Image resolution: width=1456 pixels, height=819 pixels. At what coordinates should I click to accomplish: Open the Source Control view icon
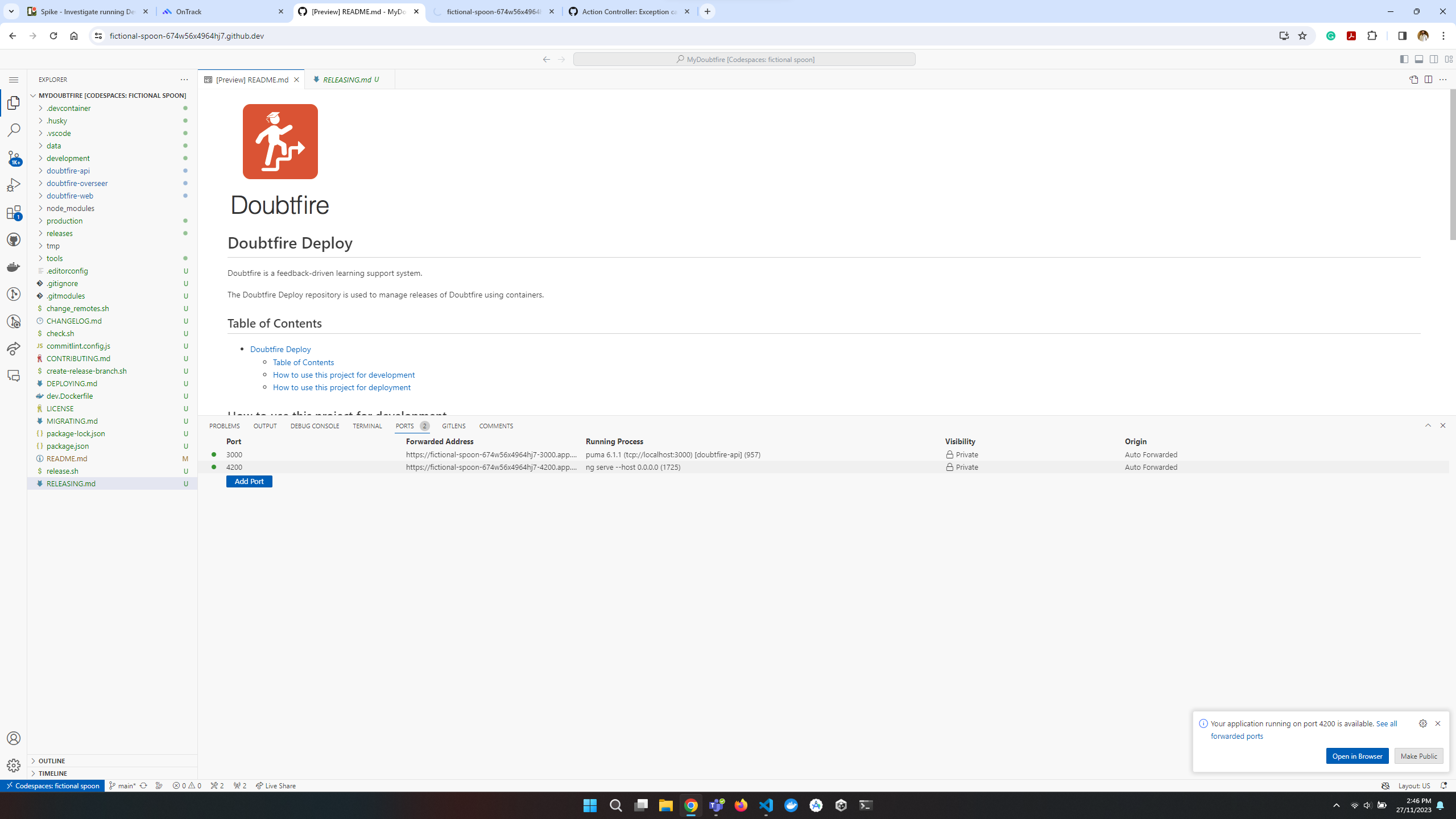[x=14, y=158]
